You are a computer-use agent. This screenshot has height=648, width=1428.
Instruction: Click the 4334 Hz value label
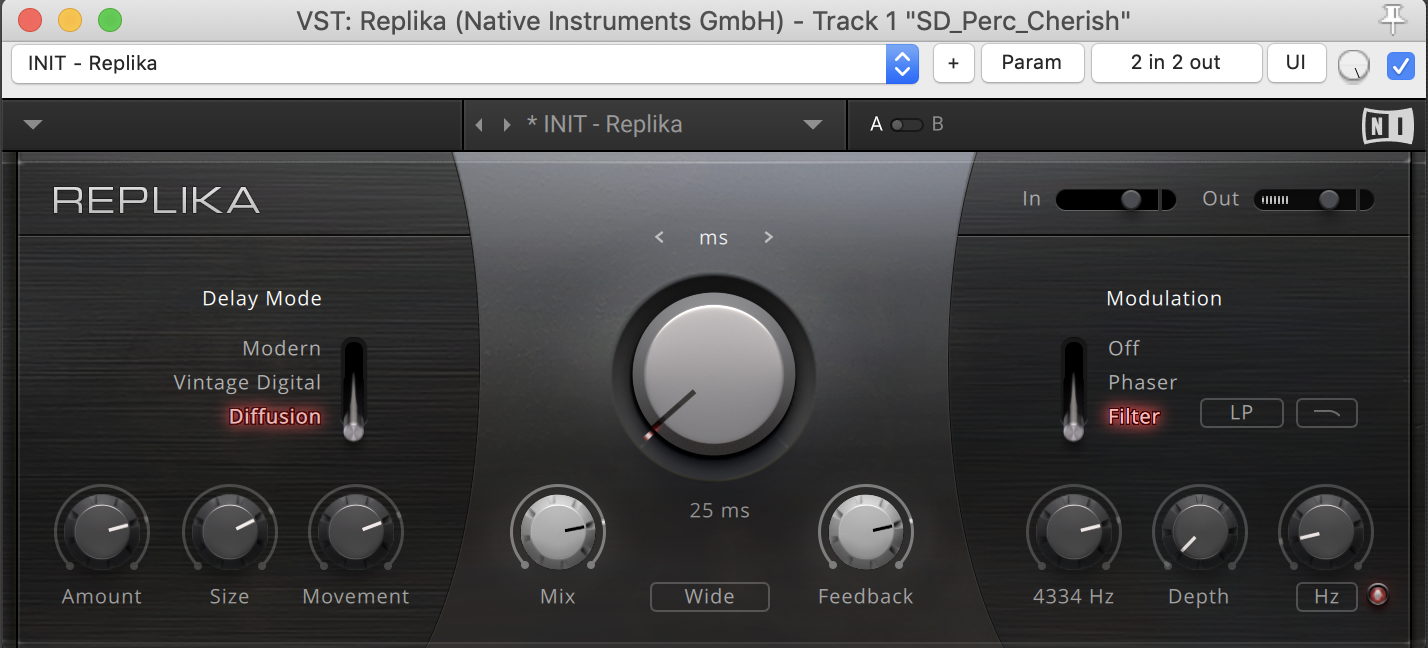(x=1073, y=597)
